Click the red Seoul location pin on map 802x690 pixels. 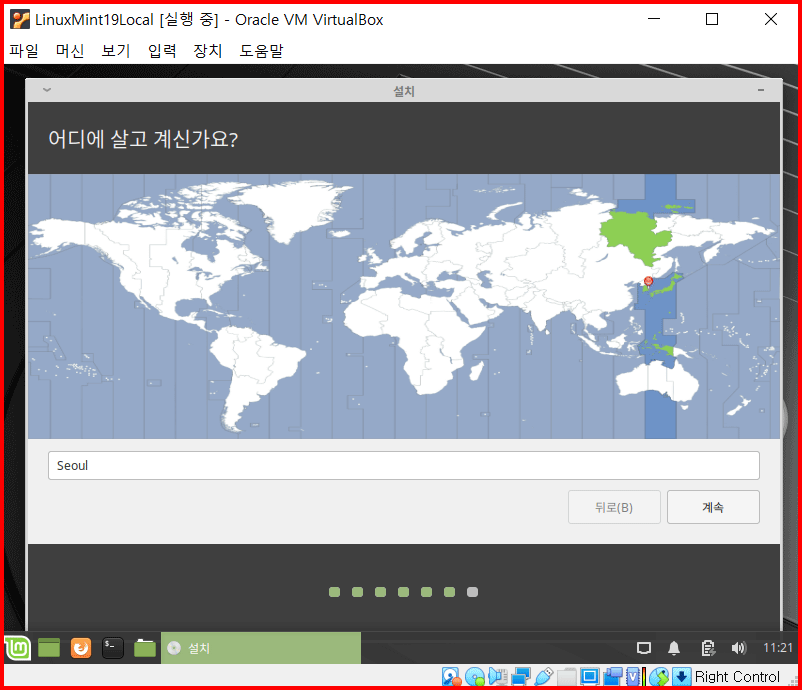[648, 281]
